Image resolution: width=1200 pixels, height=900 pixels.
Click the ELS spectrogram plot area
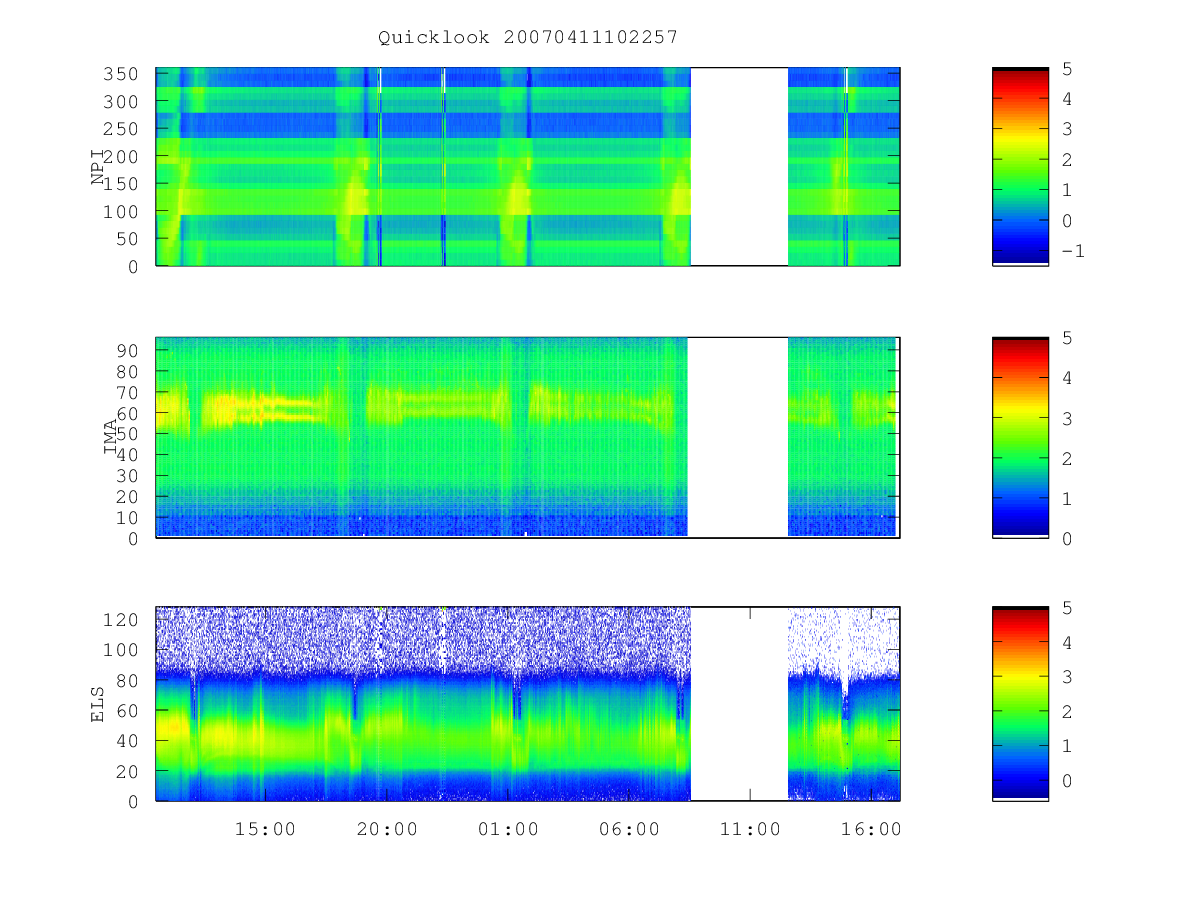527,703
